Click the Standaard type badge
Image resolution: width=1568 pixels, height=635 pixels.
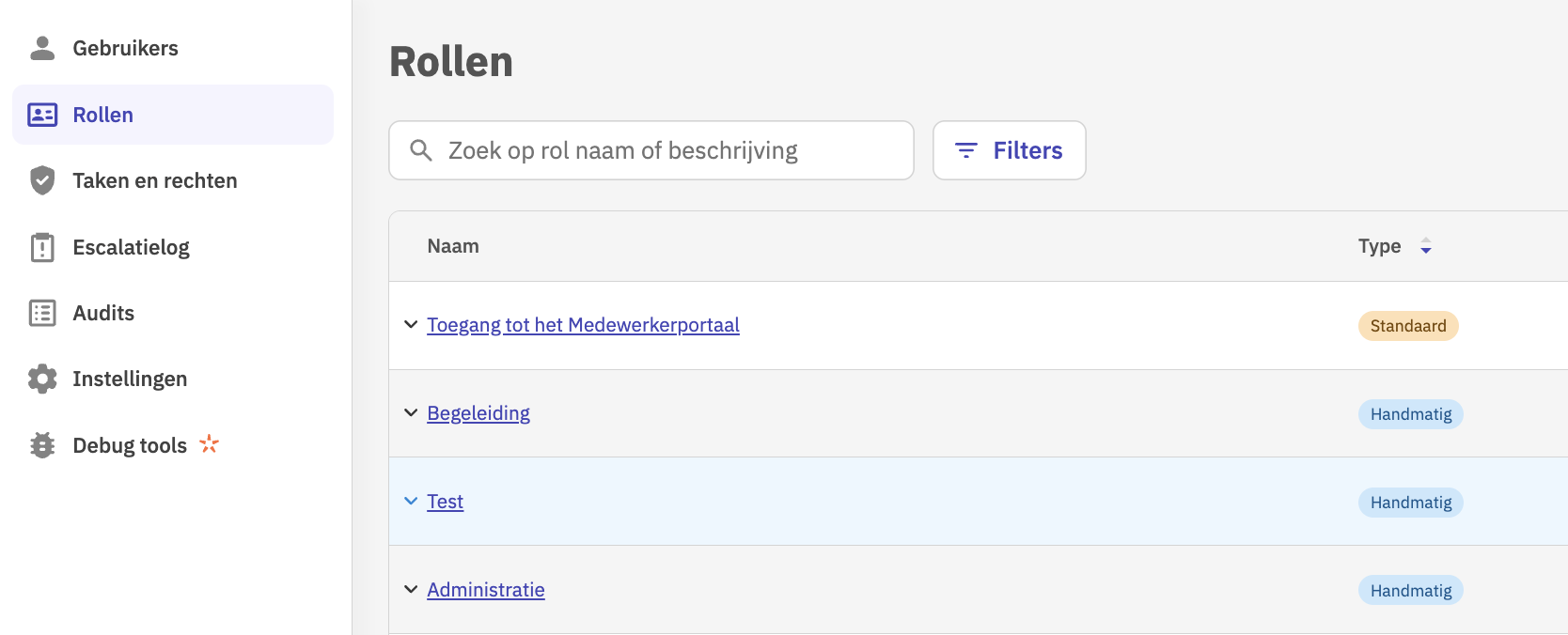1407,326
